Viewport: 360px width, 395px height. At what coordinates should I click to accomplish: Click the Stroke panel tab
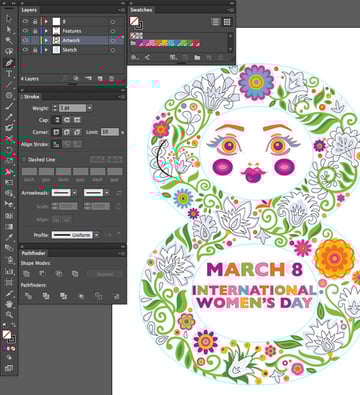(x=31, y=97)
